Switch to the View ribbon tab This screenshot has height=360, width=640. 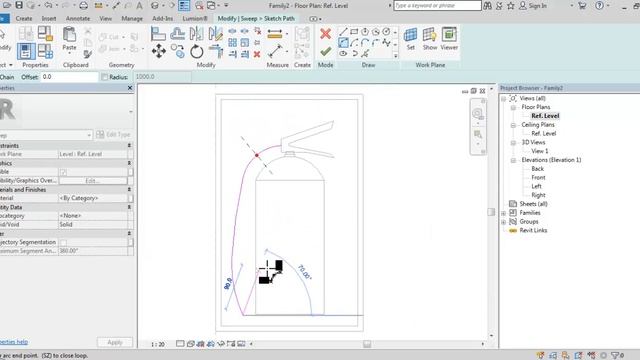point(105,18)
